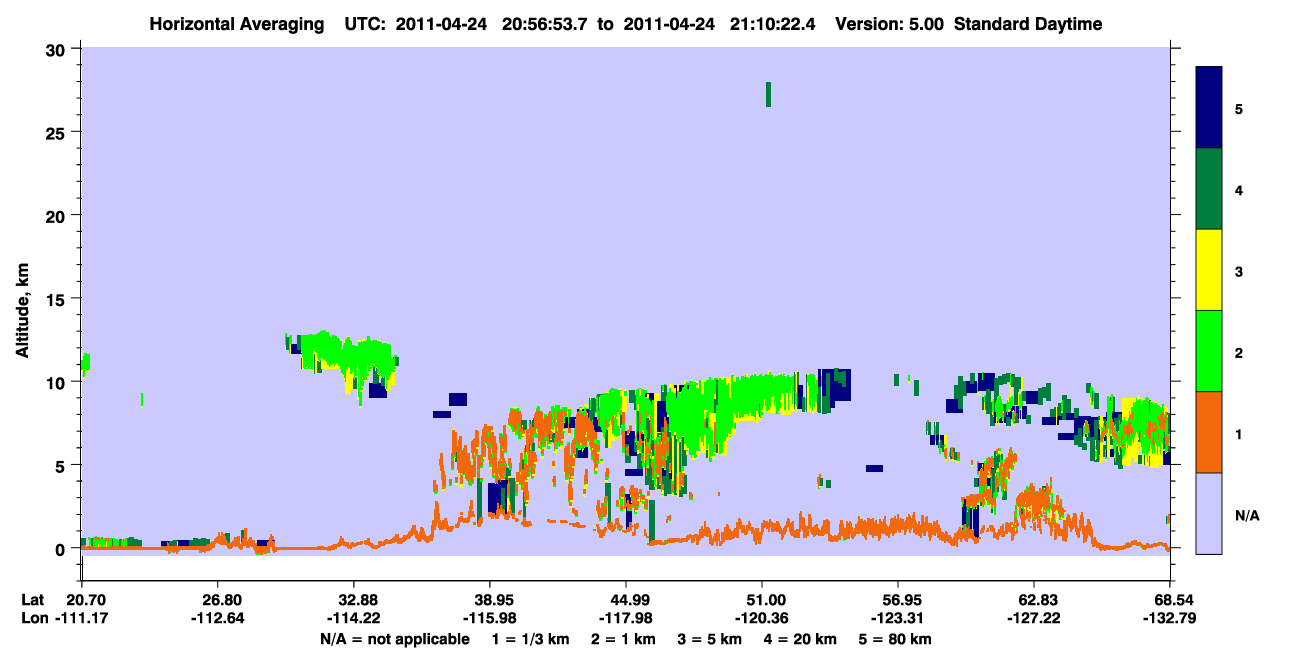This screenshot has height=667, width=1300.
Task: Click the dark green level 4 color segment
Action: 1209,188
